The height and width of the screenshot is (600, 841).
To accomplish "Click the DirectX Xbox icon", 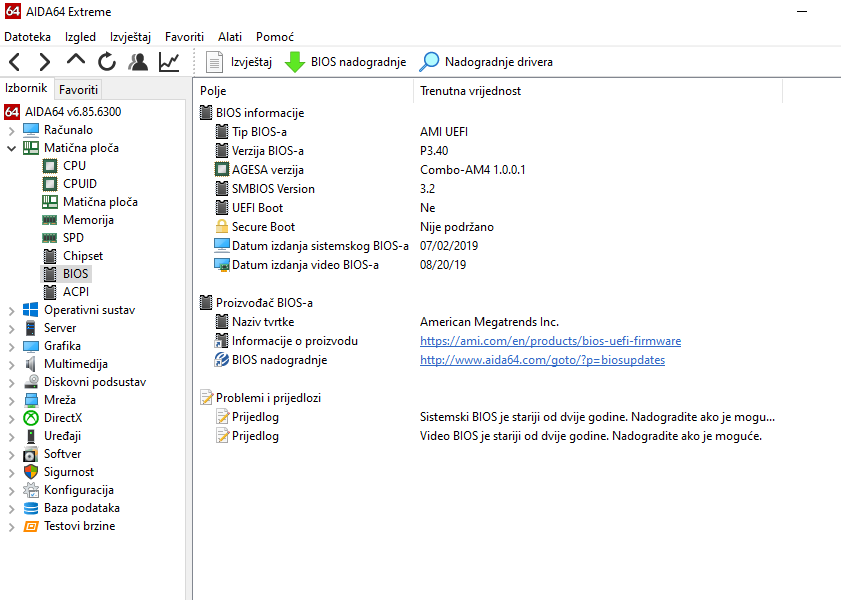I will pyautogui.click(x=31, y=418).
